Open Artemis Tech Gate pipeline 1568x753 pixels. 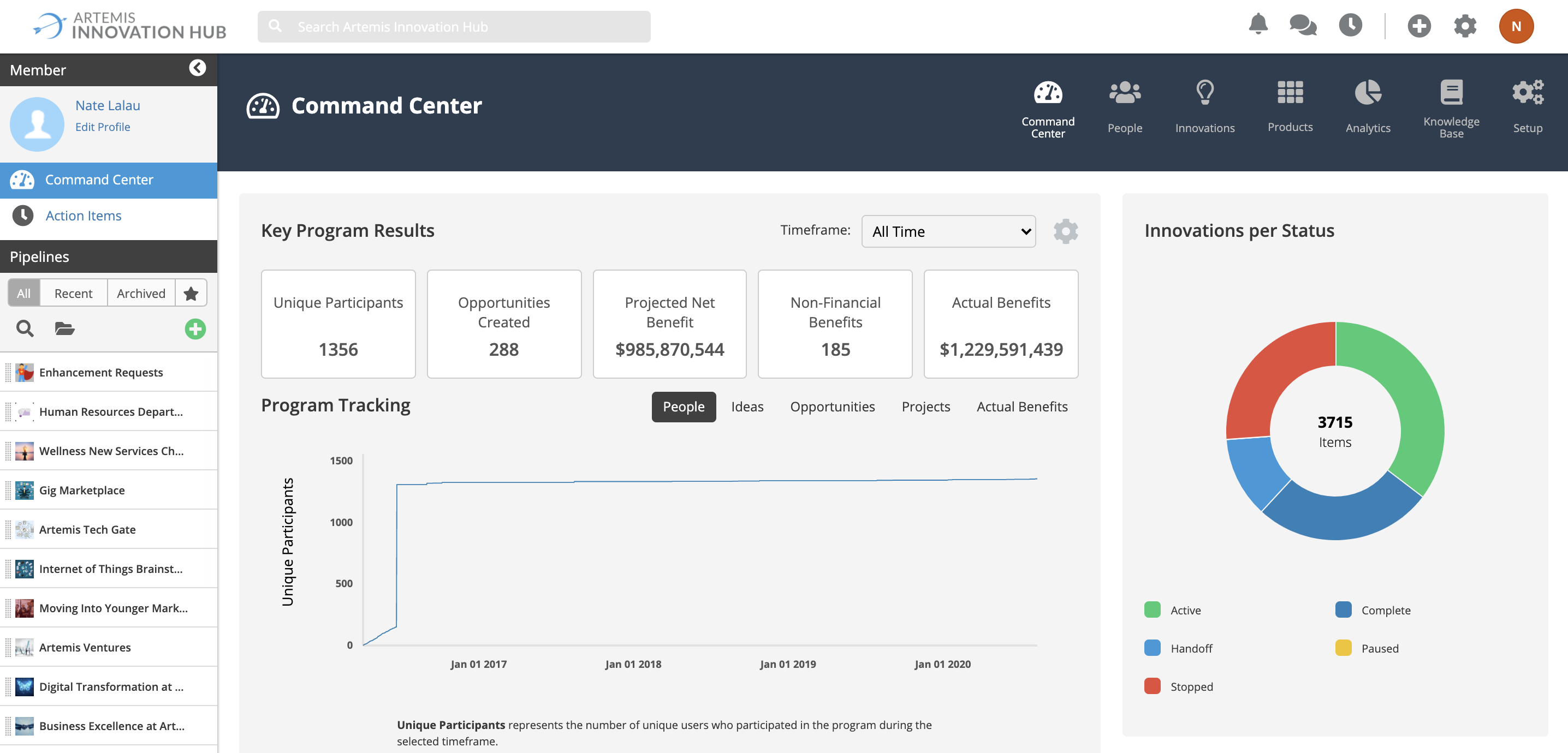(x=108, y=529)
